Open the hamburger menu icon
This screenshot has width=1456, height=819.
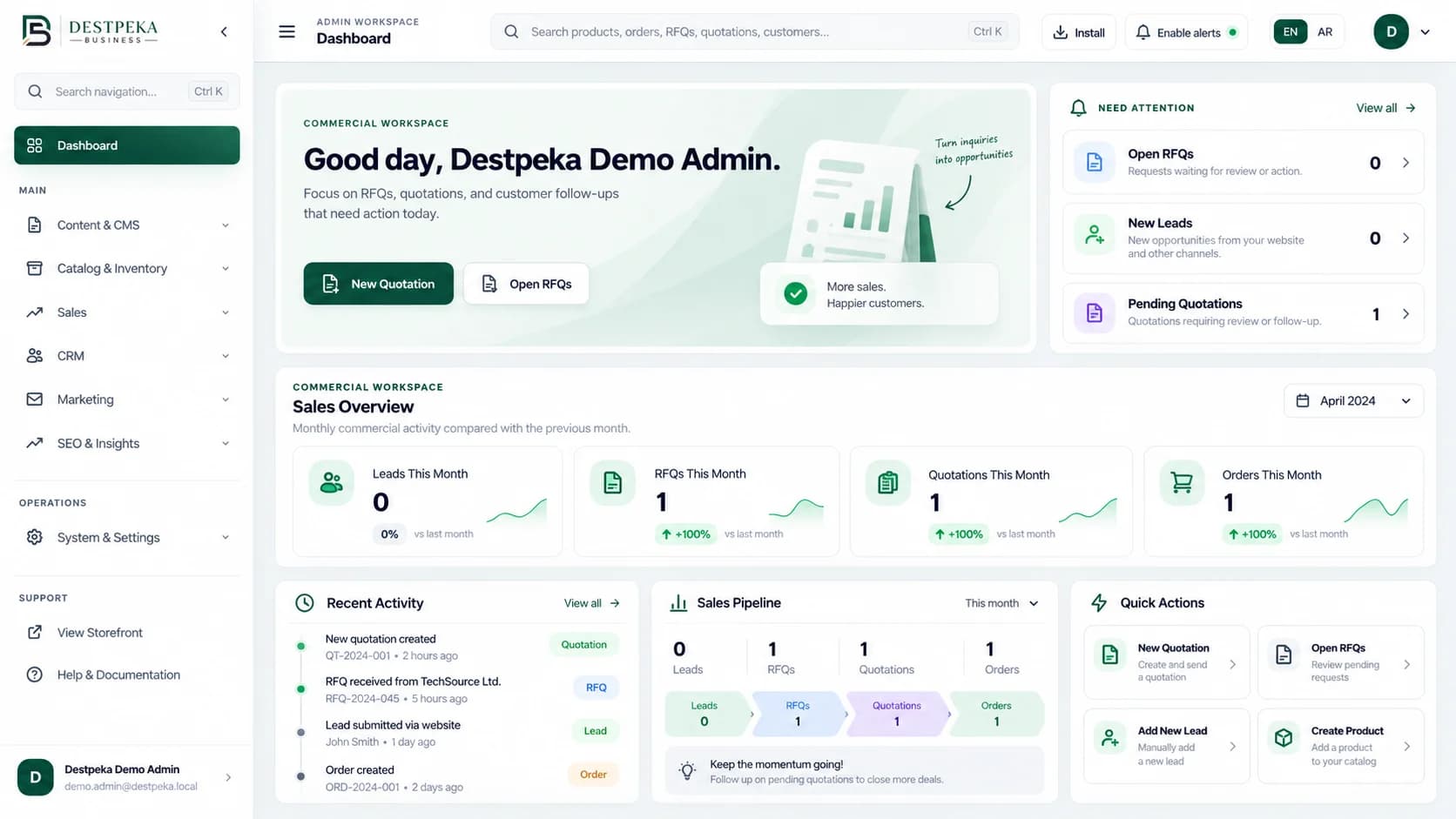pyautogui.click(x=286, y=31)
